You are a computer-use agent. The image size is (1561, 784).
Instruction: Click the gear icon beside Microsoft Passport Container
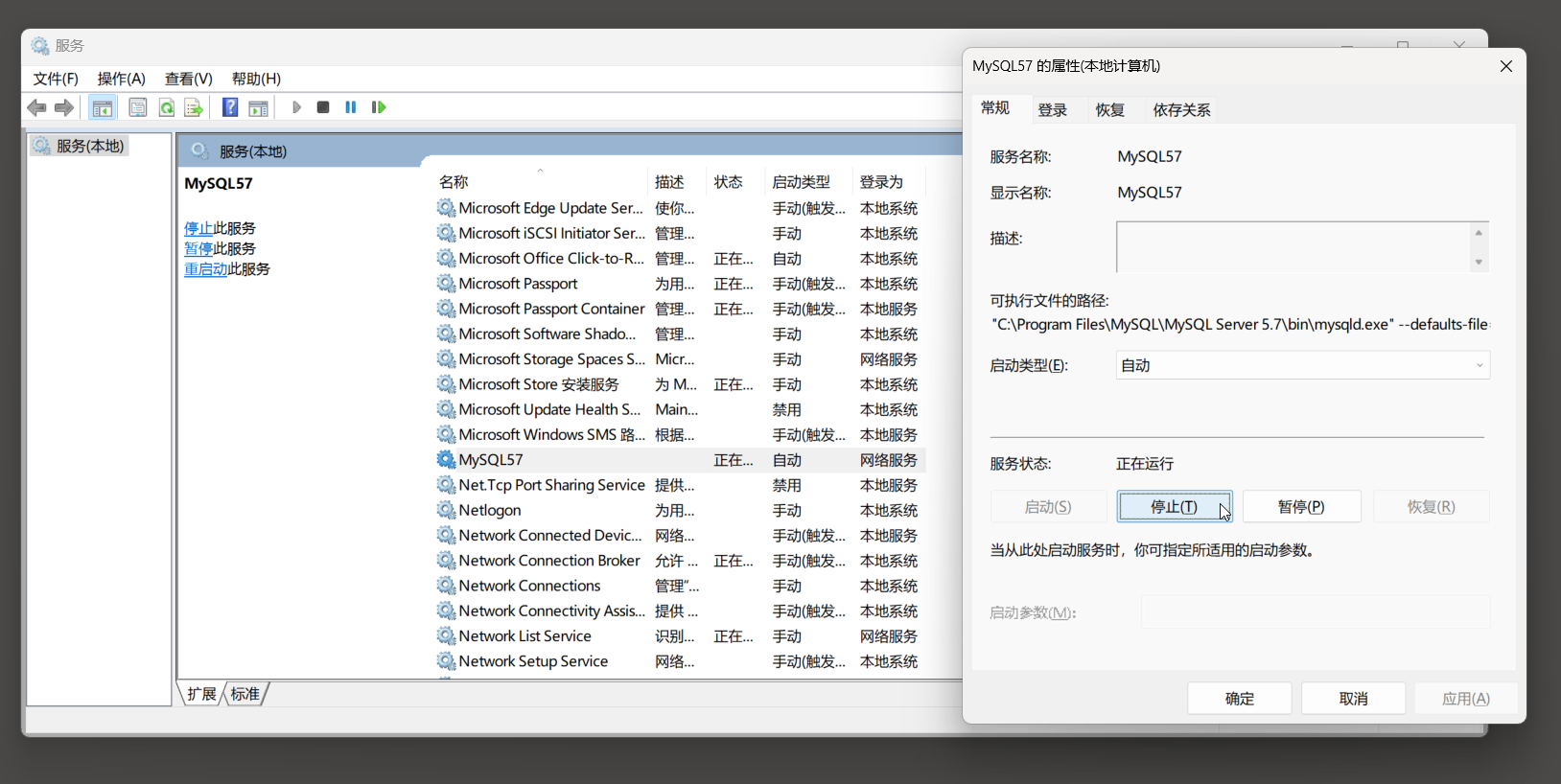click(x=446, y=309)
